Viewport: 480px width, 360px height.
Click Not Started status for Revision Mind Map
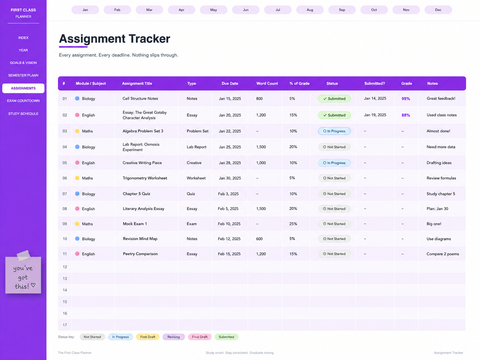(x=334, y=239)
